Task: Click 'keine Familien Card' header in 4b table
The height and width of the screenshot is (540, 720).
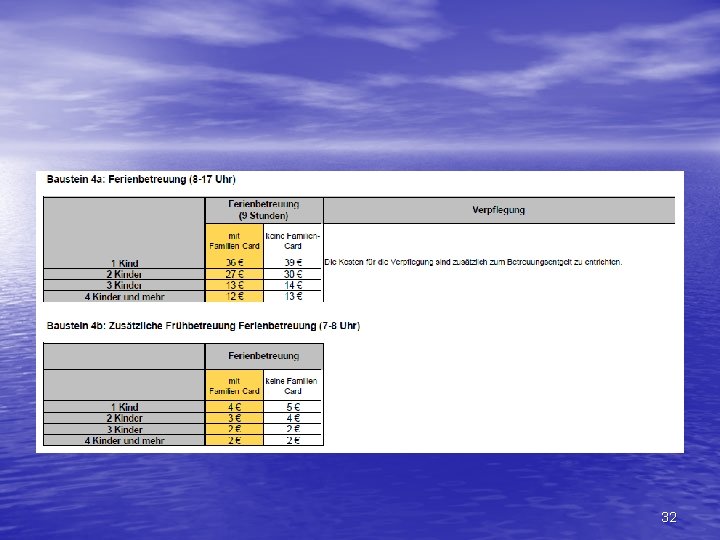Action: tap(293, 386)
